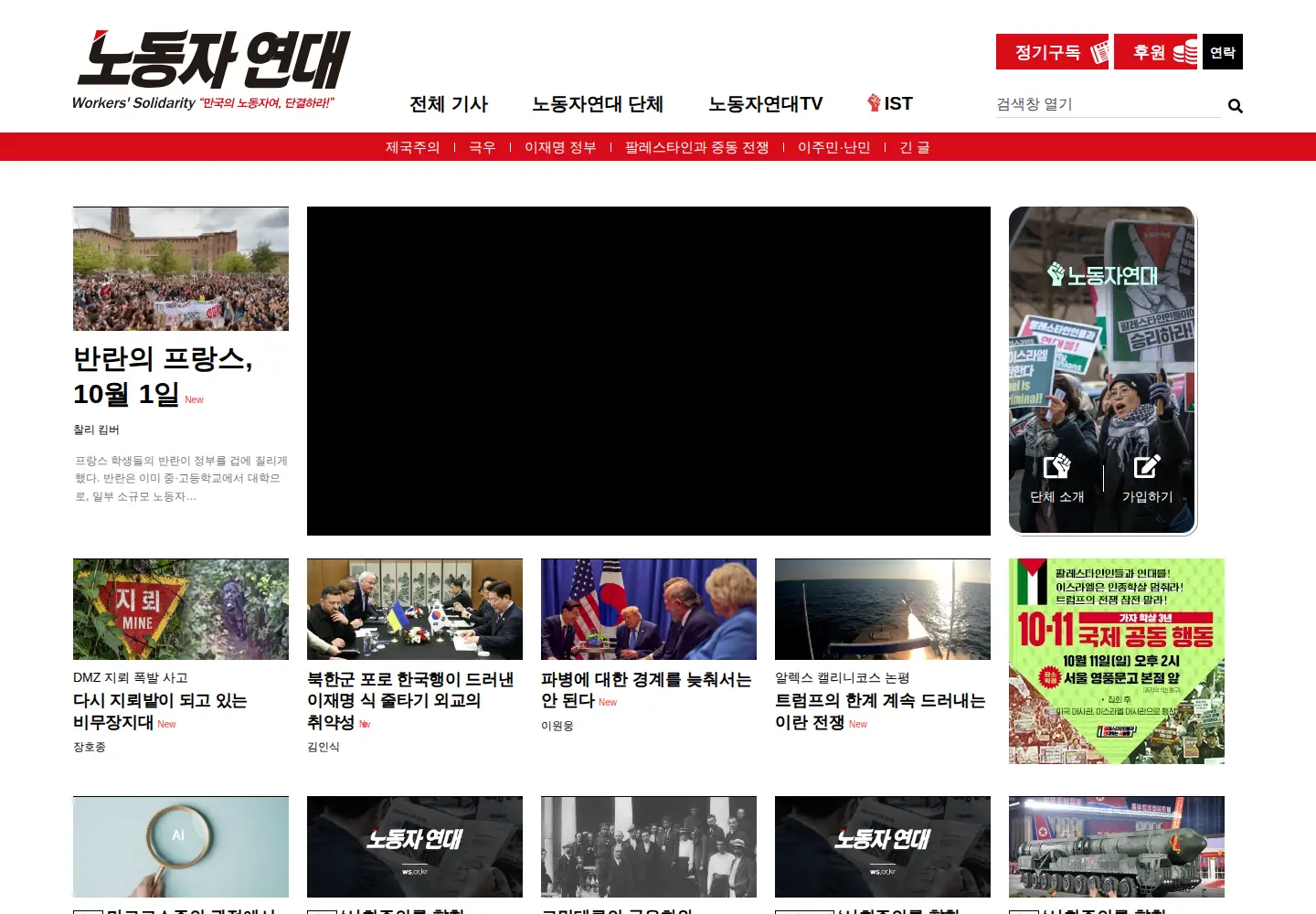This screenshot has width=1316, height=914.
Task: Open the IST menu item
Action: pyautogui.click(x=890, y=103)
